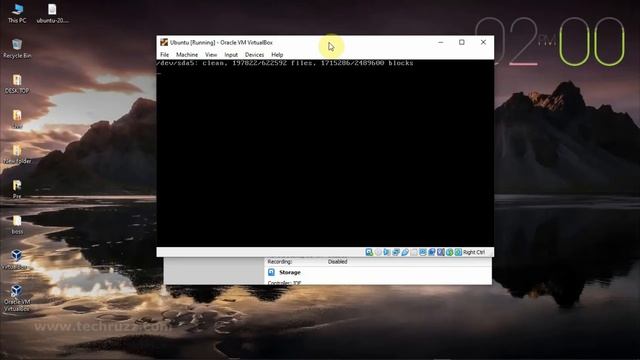Viewport: 640px width, 360px height.
Task: Select the Recycle Bin desktop icon
Action: click(17, 48)
